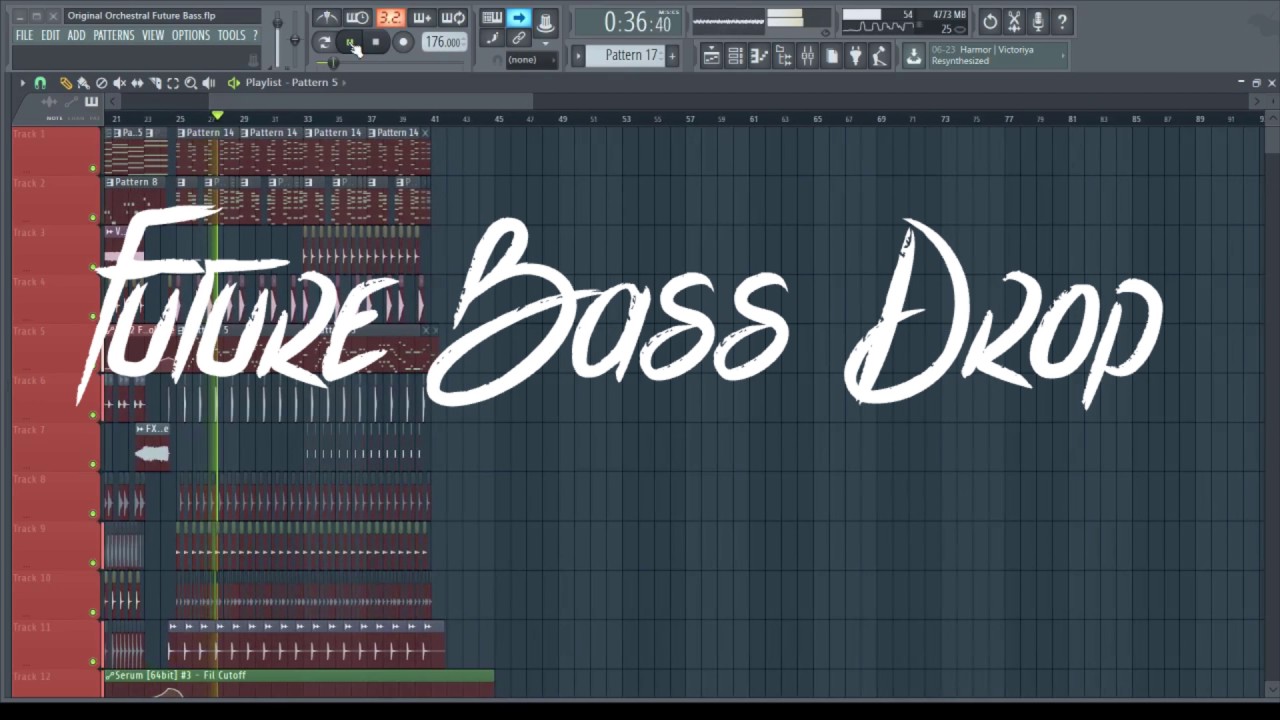The height and width of the screenshot is (720, 1280).
Task: Toggle the 3.2 recording countdown
Action: click(390, 18)
